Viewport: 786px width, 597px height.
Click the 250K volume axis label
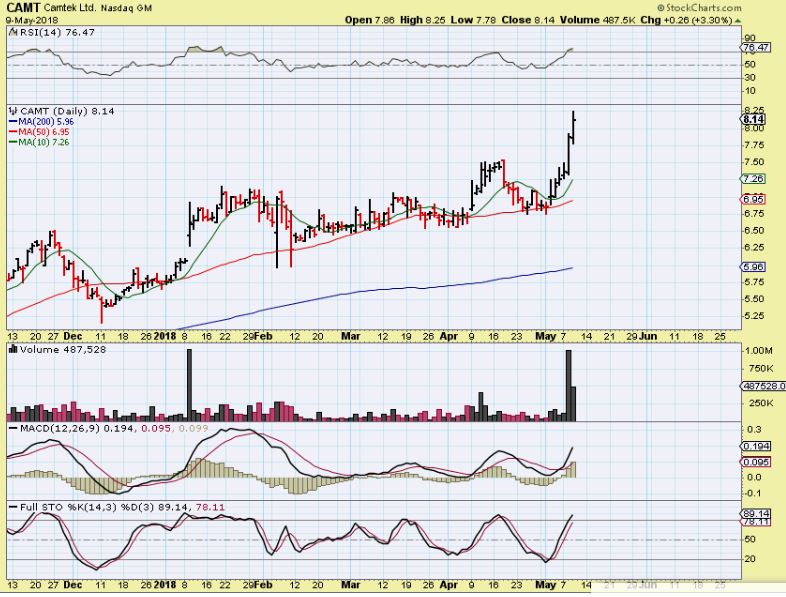(x=760, y=403)
